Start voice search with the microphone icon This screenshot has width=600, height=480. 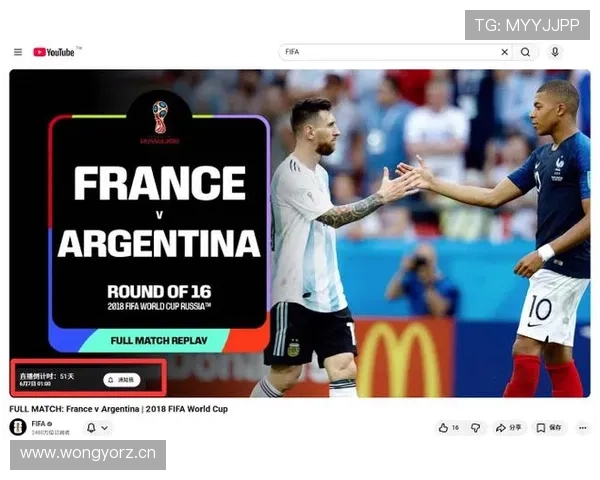click(555, 52)
